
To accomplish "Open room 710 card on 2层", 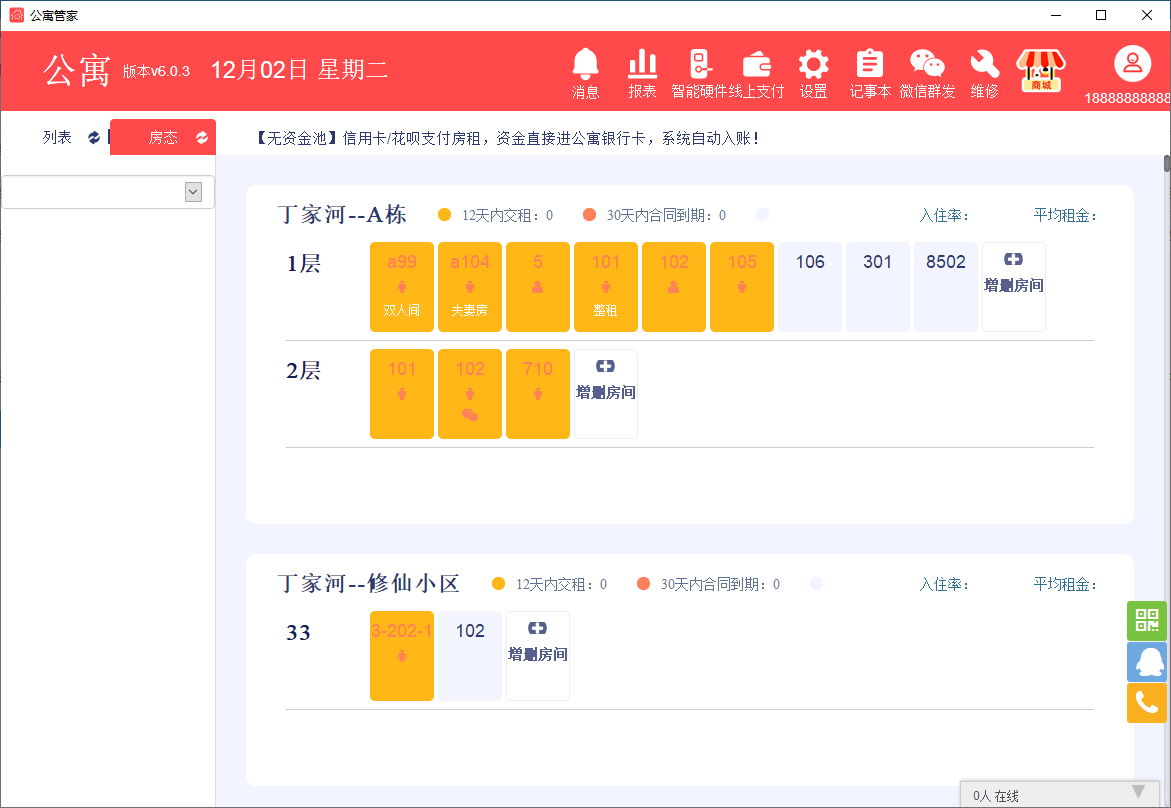I will (x=538, y=394).
